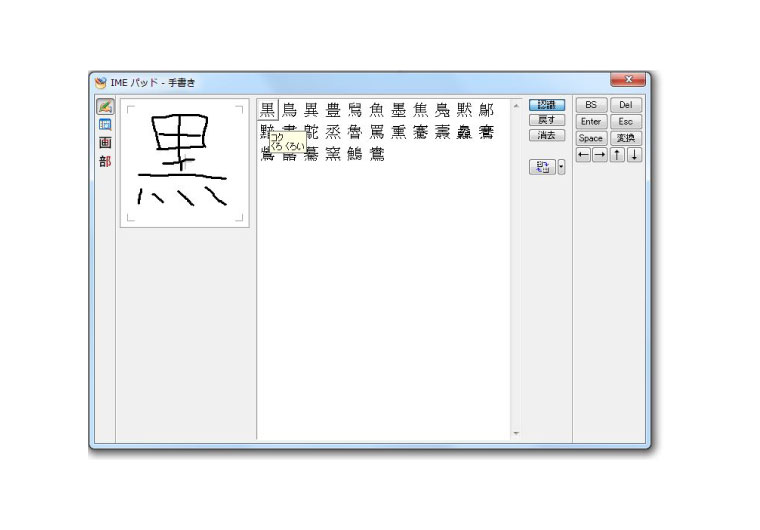Switch to radical (部) search
The image size is (760, 530).
(105, 161)
